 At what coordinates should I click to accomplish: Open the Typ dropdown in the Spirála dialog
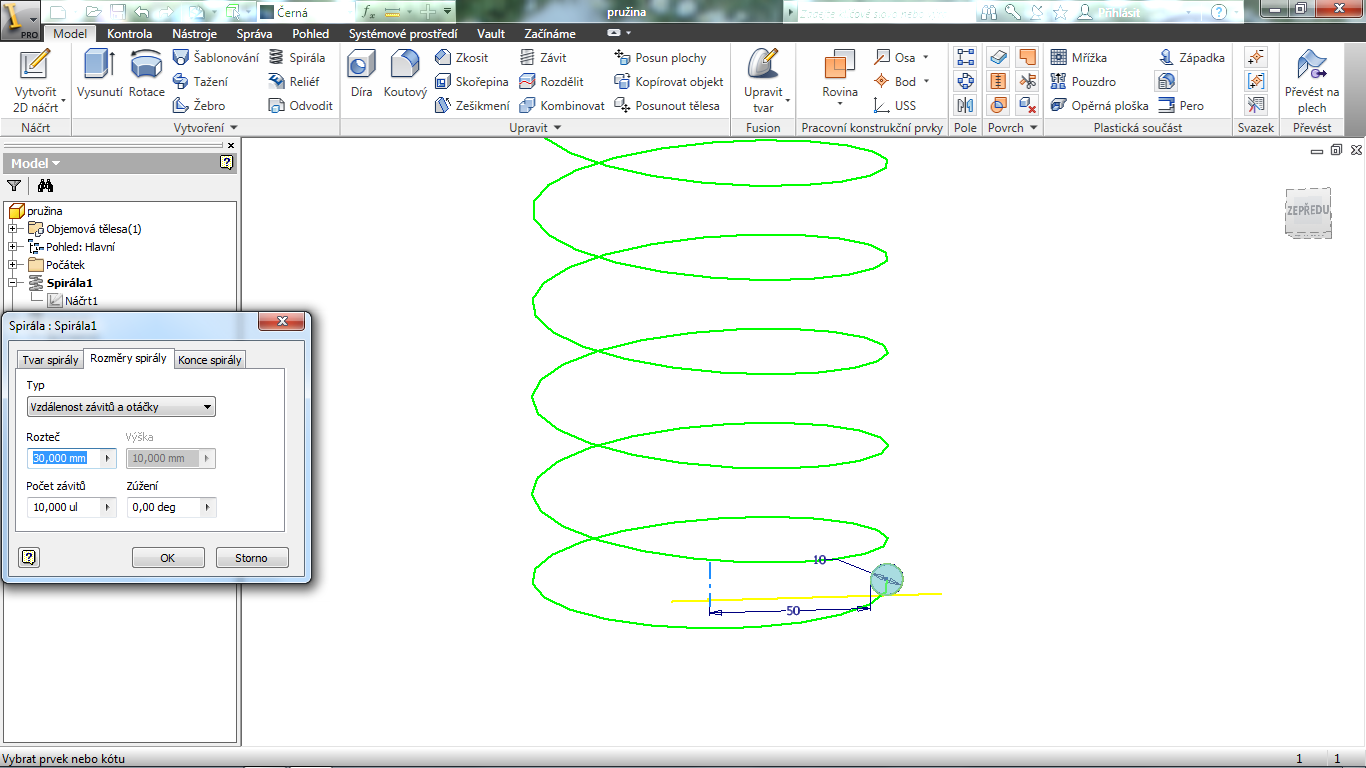coord(121,407)
